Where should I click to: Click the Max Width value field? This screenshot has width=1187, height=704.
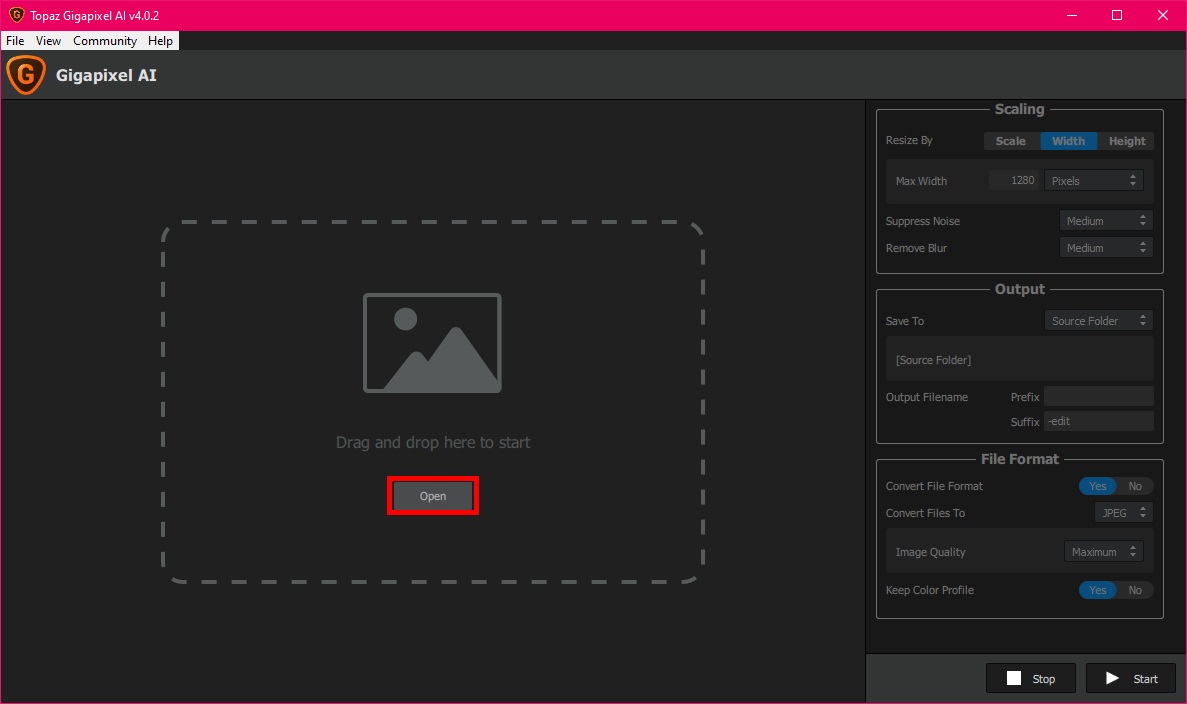(x=1014, y=180)
